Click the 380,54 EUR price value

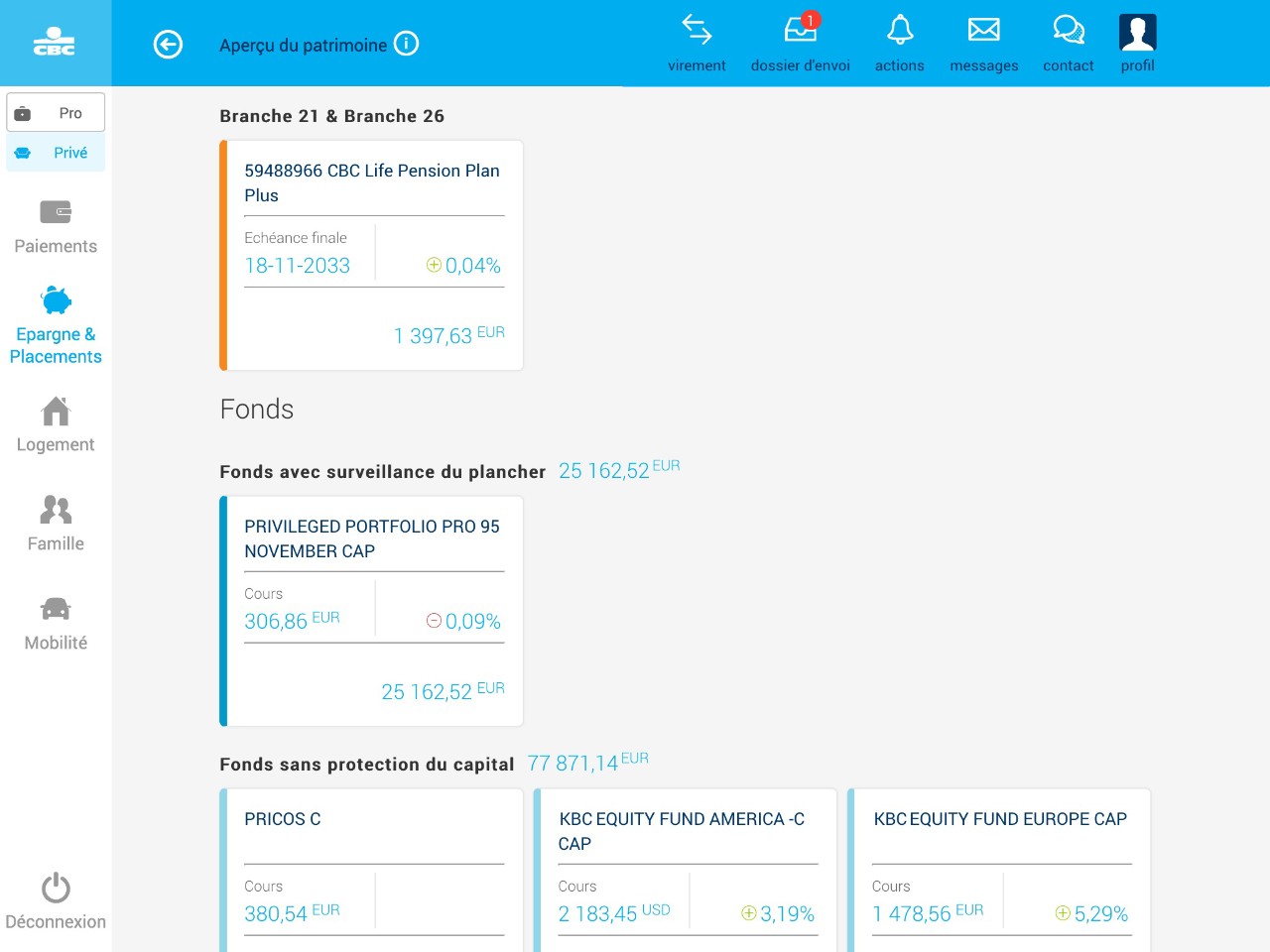pyautogui.click(x=292, y=913)
